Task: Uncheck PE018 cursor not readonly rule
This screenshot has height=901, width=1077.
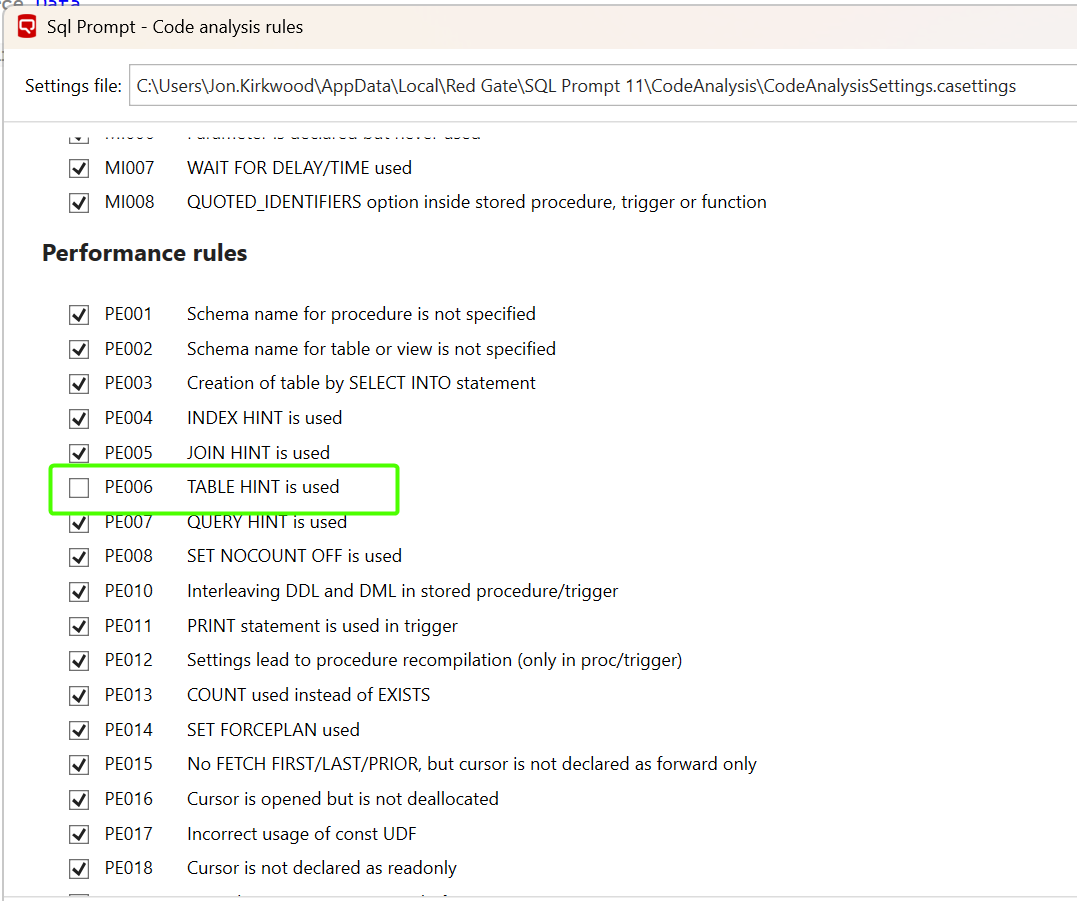Action: 79,869
